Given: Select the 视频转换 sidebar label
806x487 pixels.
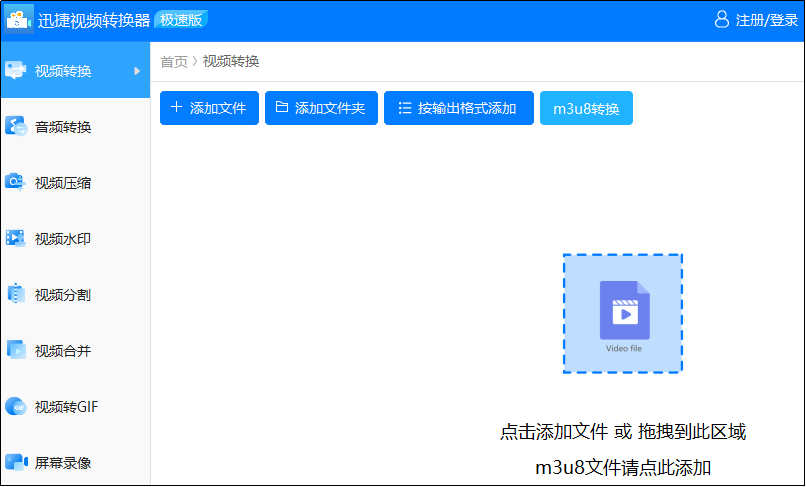Looking at the screenshot, I should pos(63,71).
